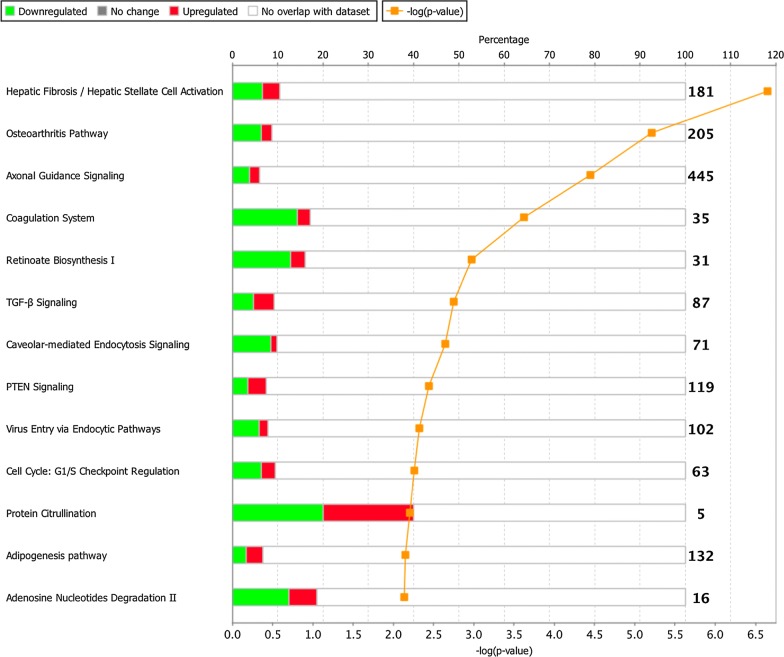Click the gene count 5
784x657 pixels.
(x=700, y=514)
